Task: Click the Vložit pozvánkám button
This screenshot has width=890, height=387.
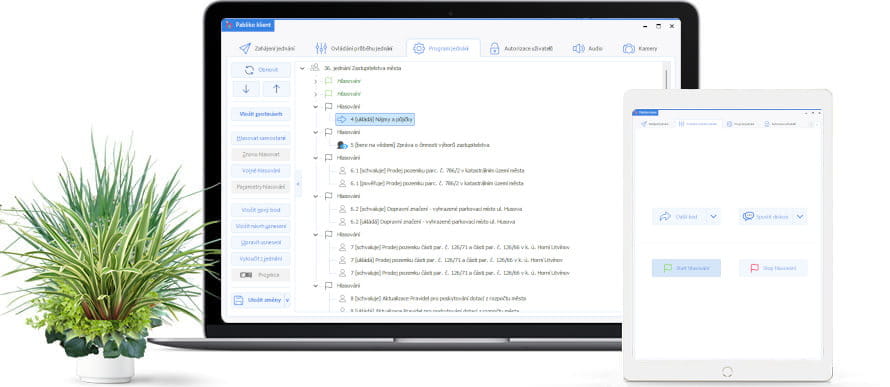Action: [x=261, y=114]
